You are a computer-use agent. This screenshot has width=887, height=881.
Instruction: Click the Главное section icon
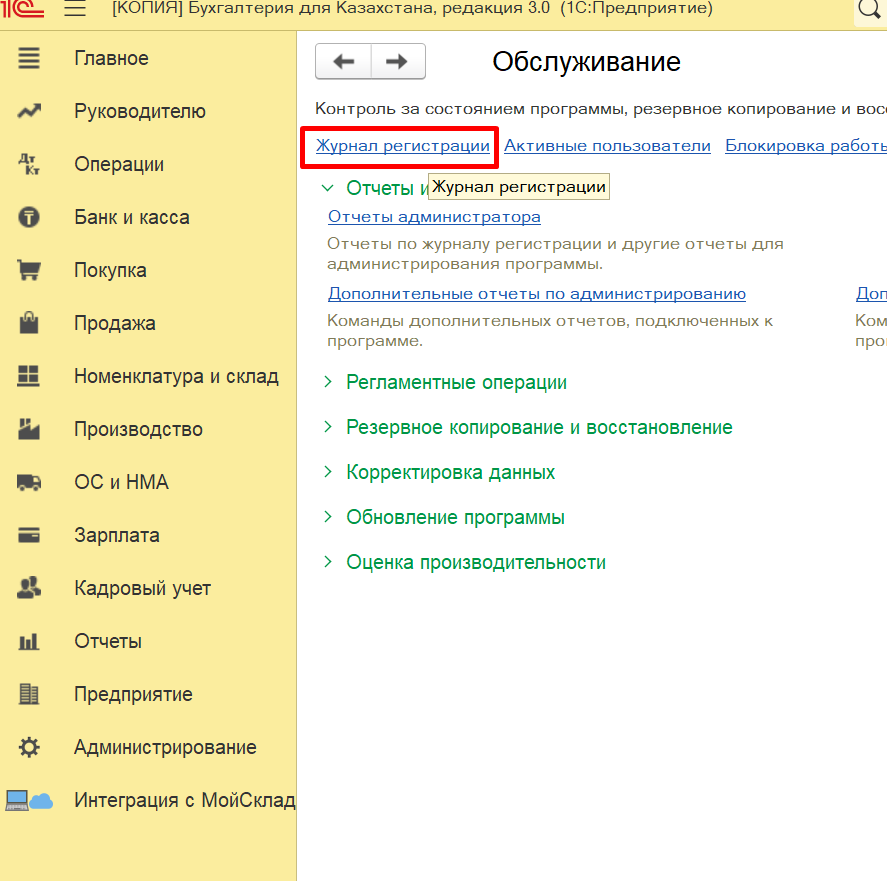tap(29, 58)
